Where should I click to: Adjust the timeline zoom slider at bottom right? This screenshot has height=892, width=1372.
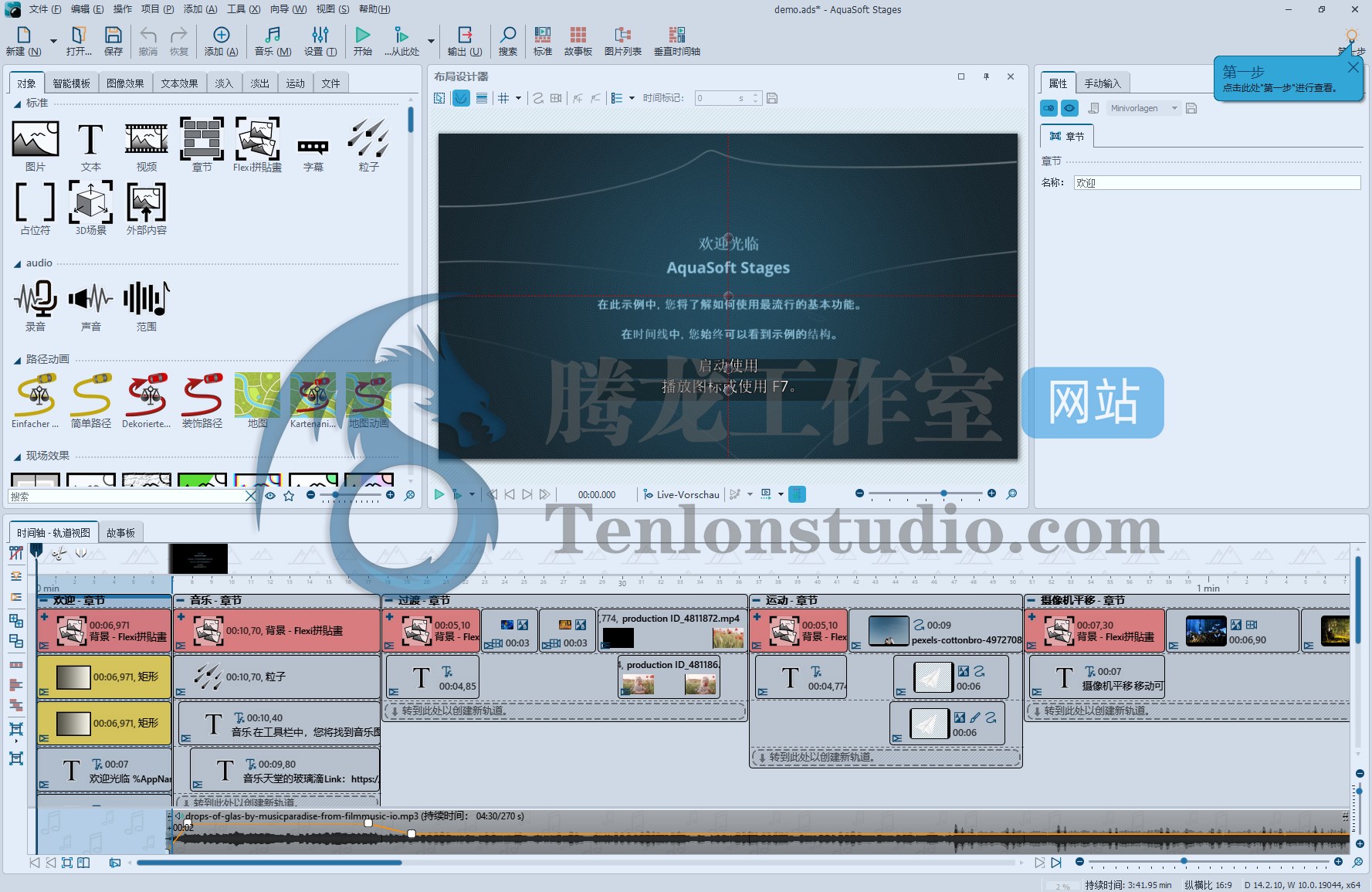1184,861
